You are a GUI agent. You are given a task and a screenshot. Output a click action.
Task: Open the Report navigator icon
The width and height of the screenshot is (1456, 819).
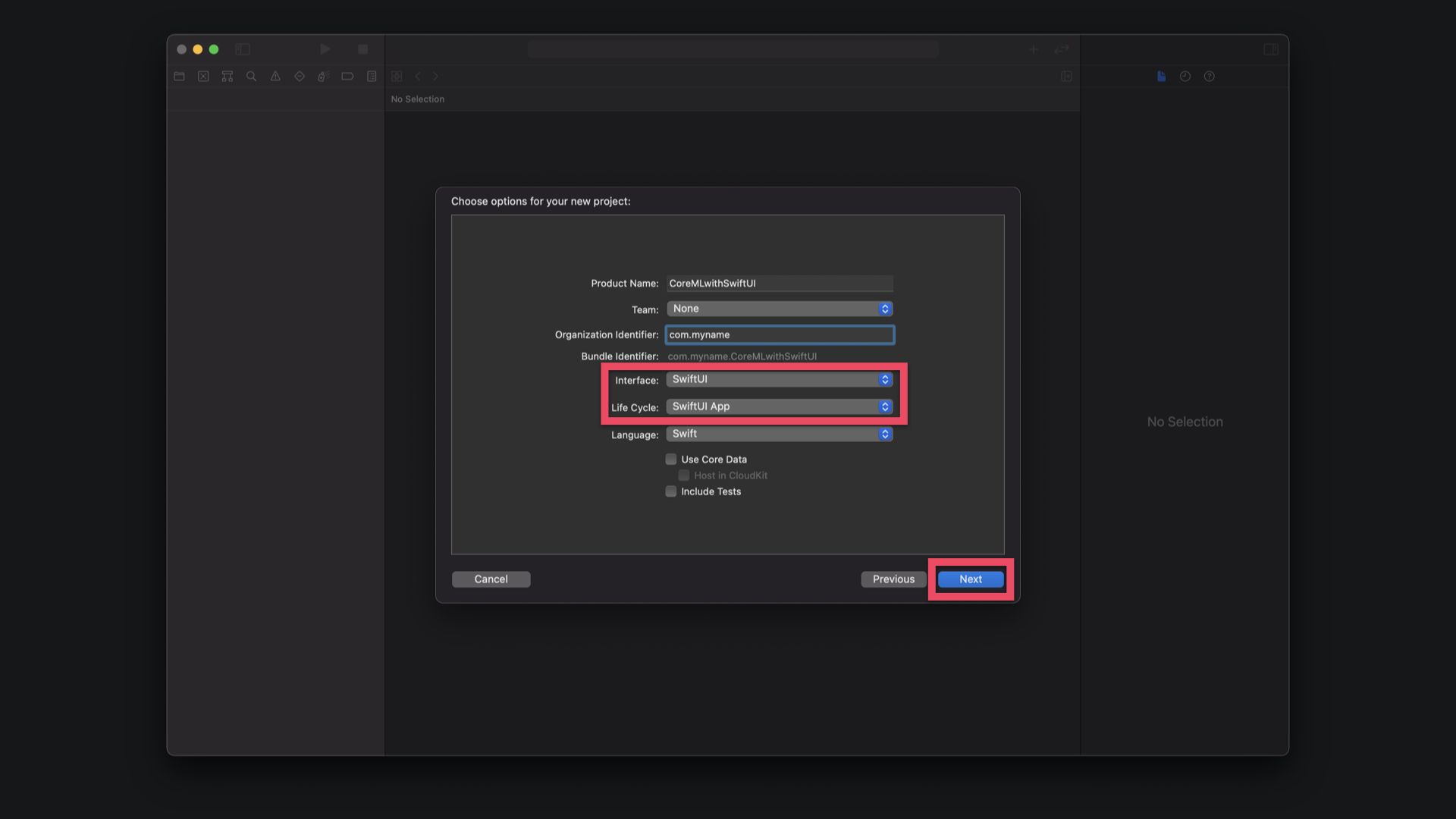click(372, 77)
